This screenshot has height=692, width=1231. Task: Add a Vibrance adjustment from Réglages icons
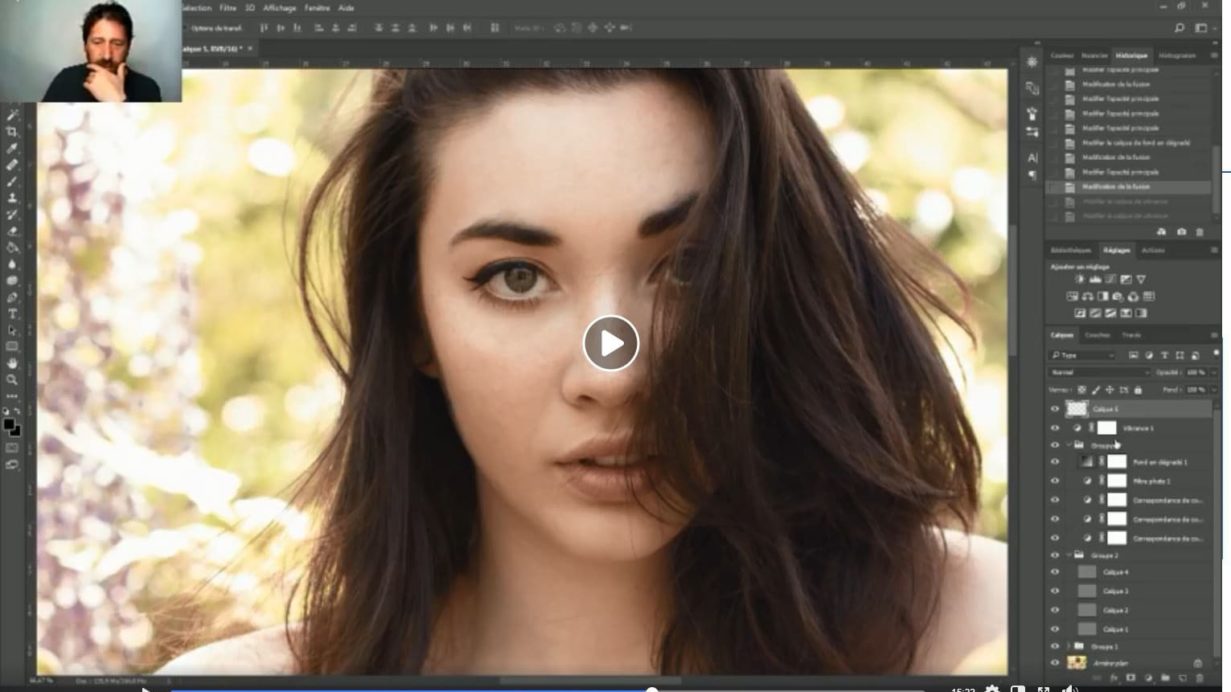1141,279
